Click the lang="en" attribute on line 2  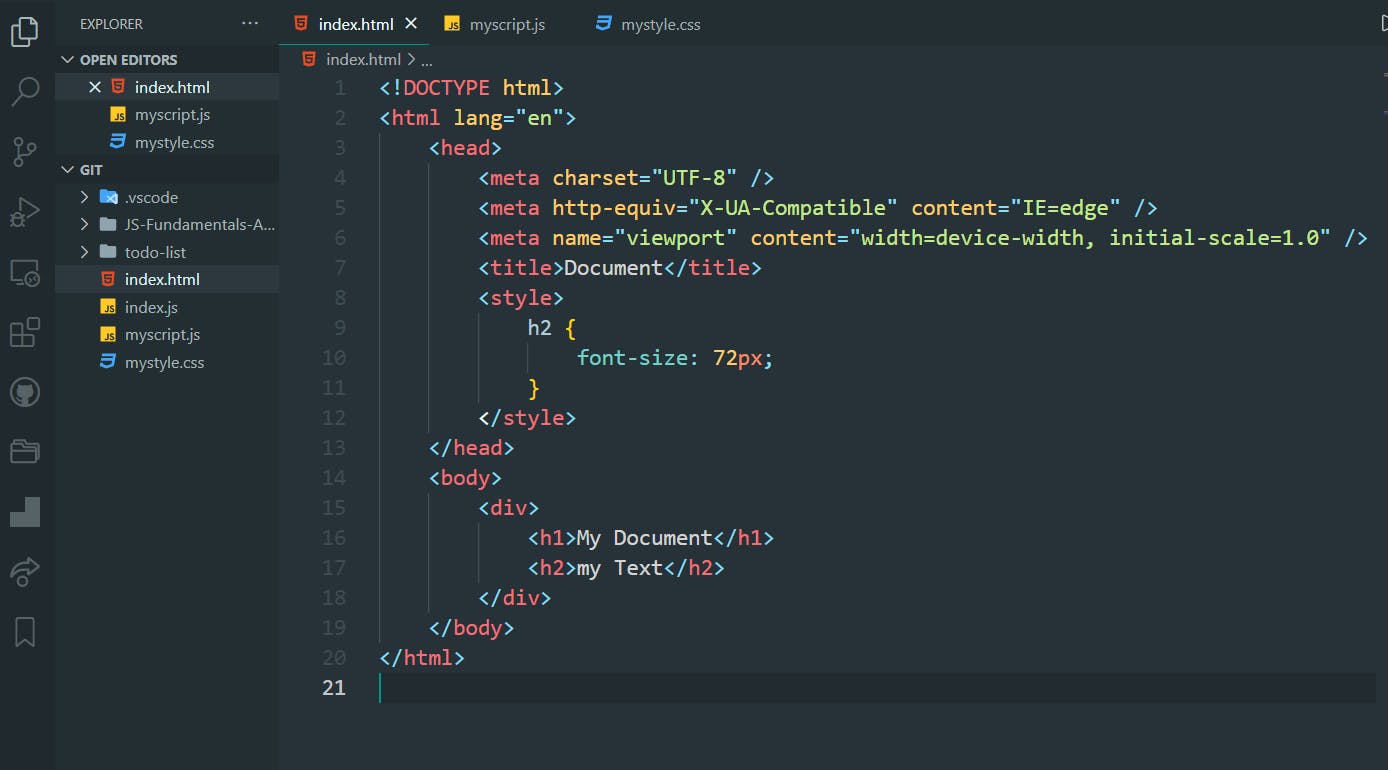509,118
